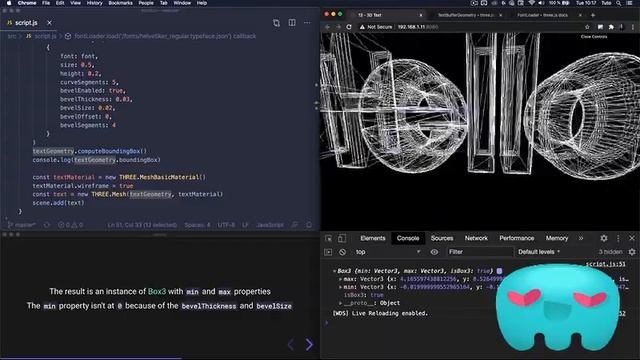Close the script.js editor tab

tap(49, 23)
